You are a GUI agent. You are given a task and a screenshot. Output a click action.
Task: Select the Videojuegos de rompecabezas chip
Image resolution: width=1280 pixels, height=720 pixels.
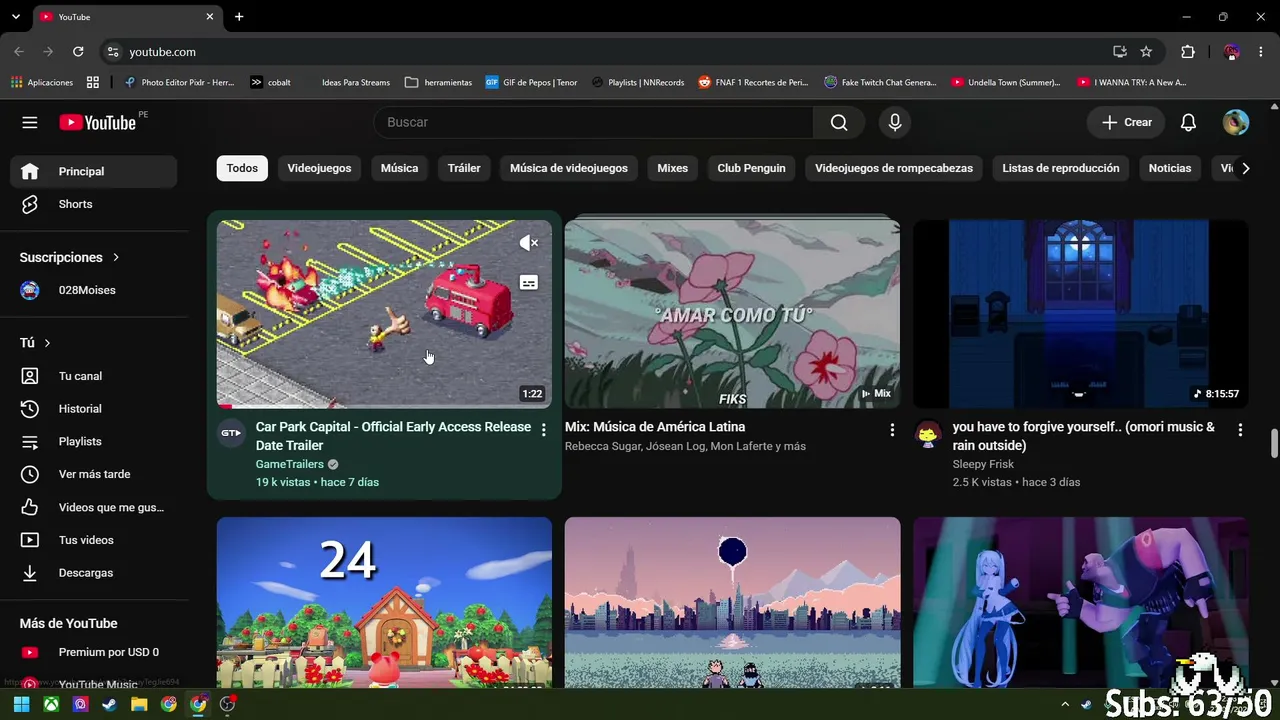click(894, 168)
